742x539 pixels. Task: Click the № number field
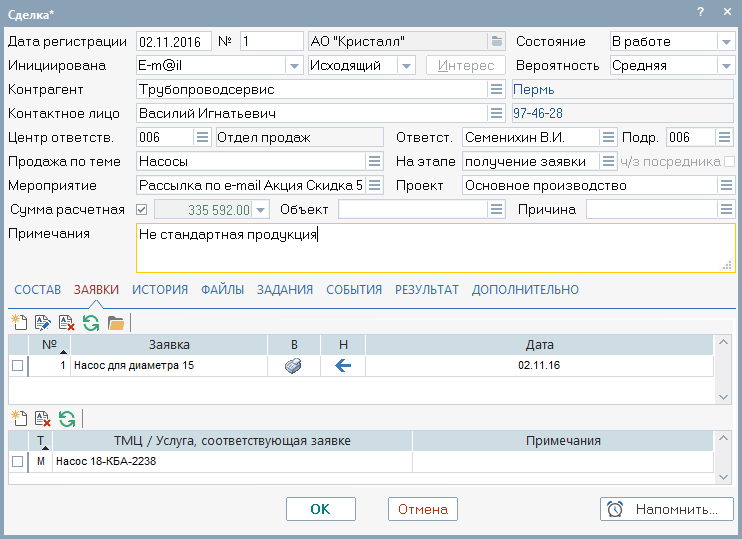point(272,42)
